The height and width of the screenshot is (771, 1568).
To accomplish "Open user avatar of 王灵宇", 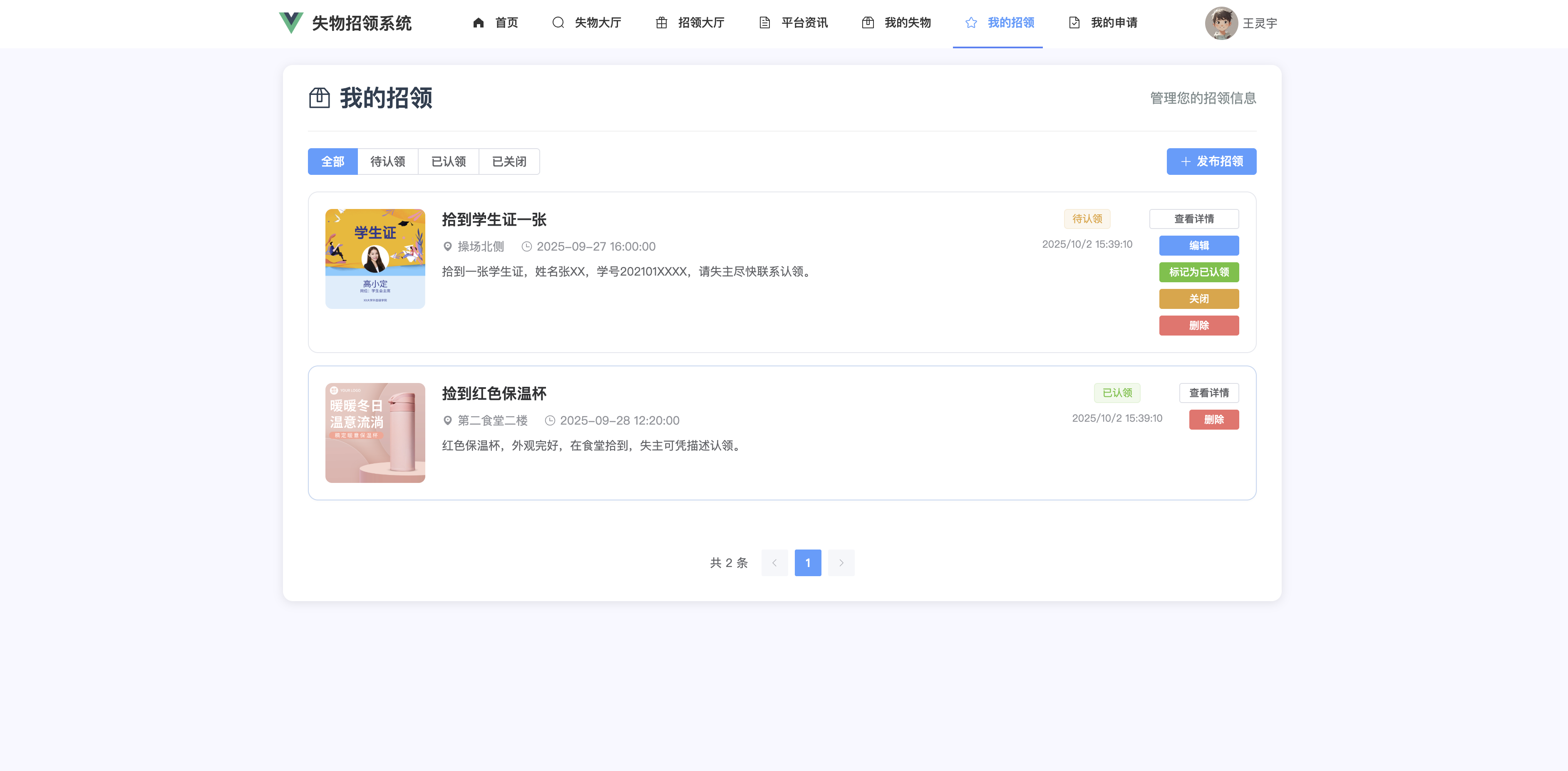I will (1221, 23).
